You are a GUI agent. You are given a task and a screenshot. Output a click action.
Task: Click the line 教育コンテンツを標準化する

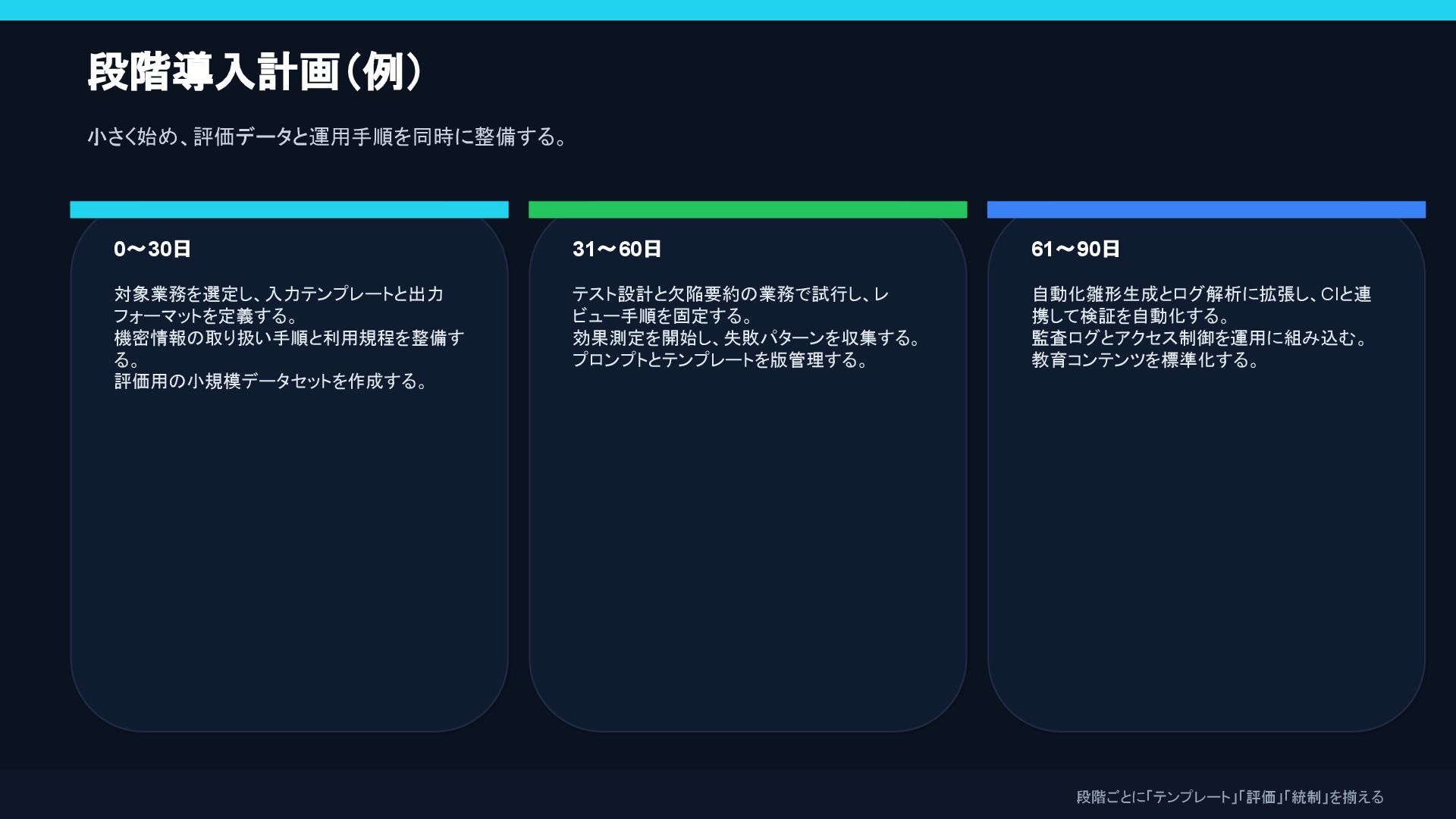(1144, 360)
